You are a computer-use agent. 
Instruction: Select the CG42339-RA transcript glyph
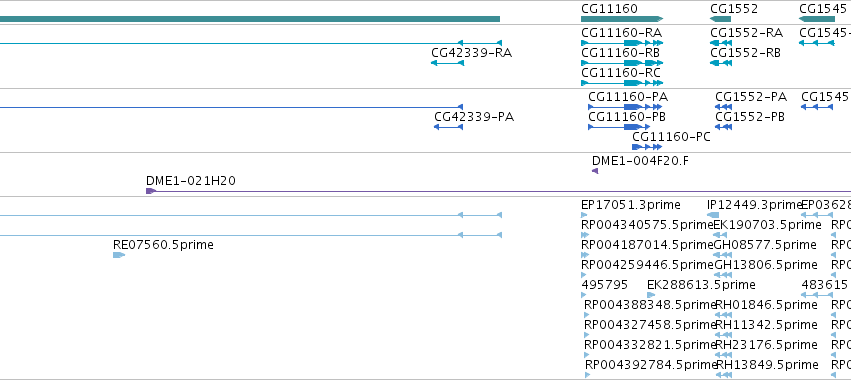tap(447, 63)
